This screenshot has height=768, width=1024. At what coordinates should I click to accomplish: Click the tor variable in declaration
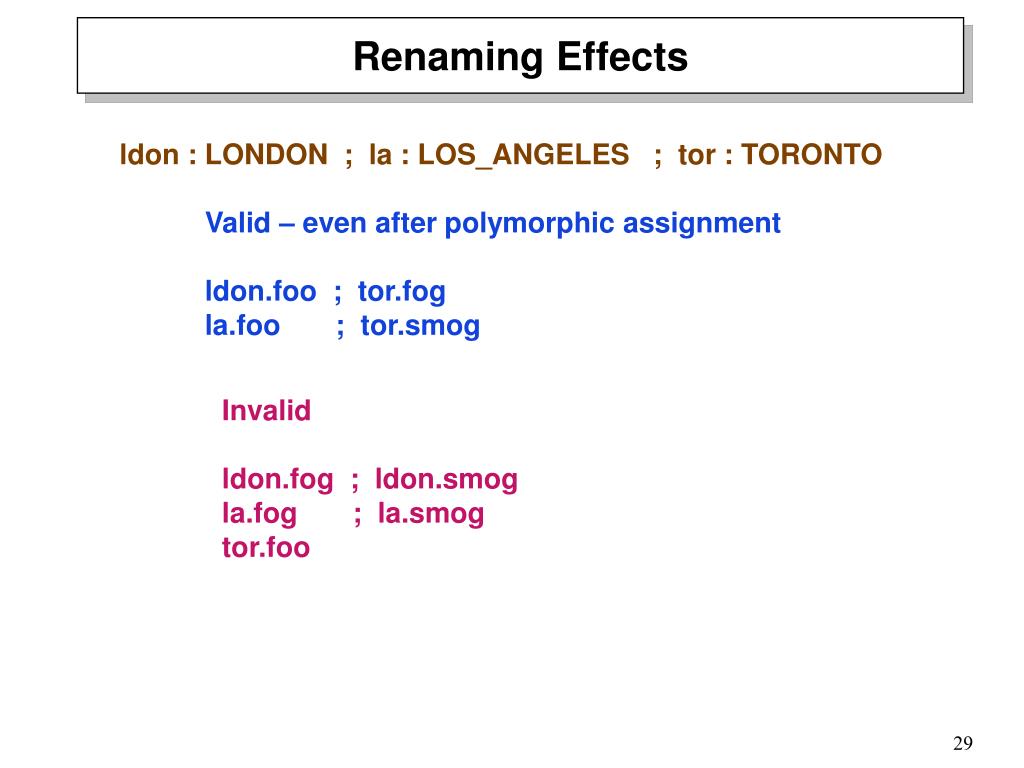(696, 155)
